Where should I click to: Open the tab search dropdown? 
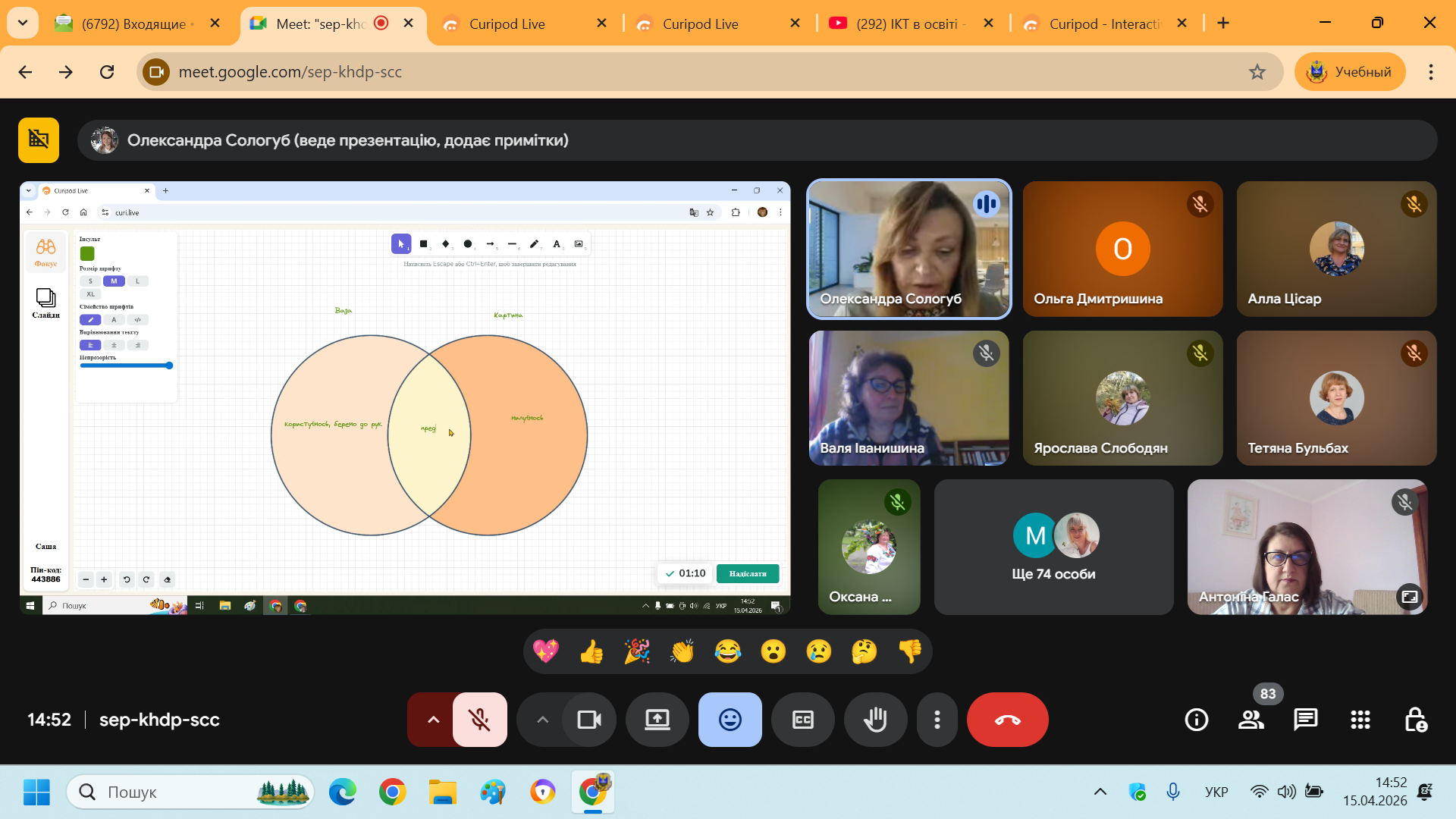(23, 23)
